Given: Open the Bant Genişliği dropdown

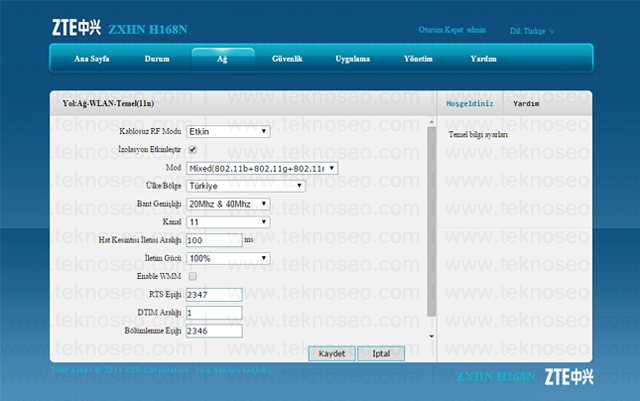Looking at the screenshot, I should pos(228,204).
